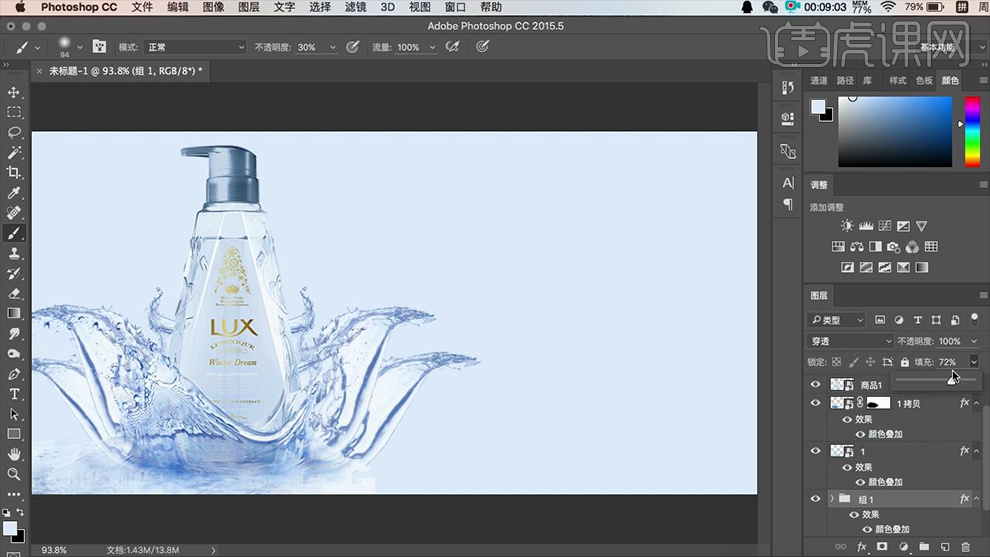The height and width of the screenshot is (557, 990).
Task: Select the Move tool
Action: (x=14, y=92)
